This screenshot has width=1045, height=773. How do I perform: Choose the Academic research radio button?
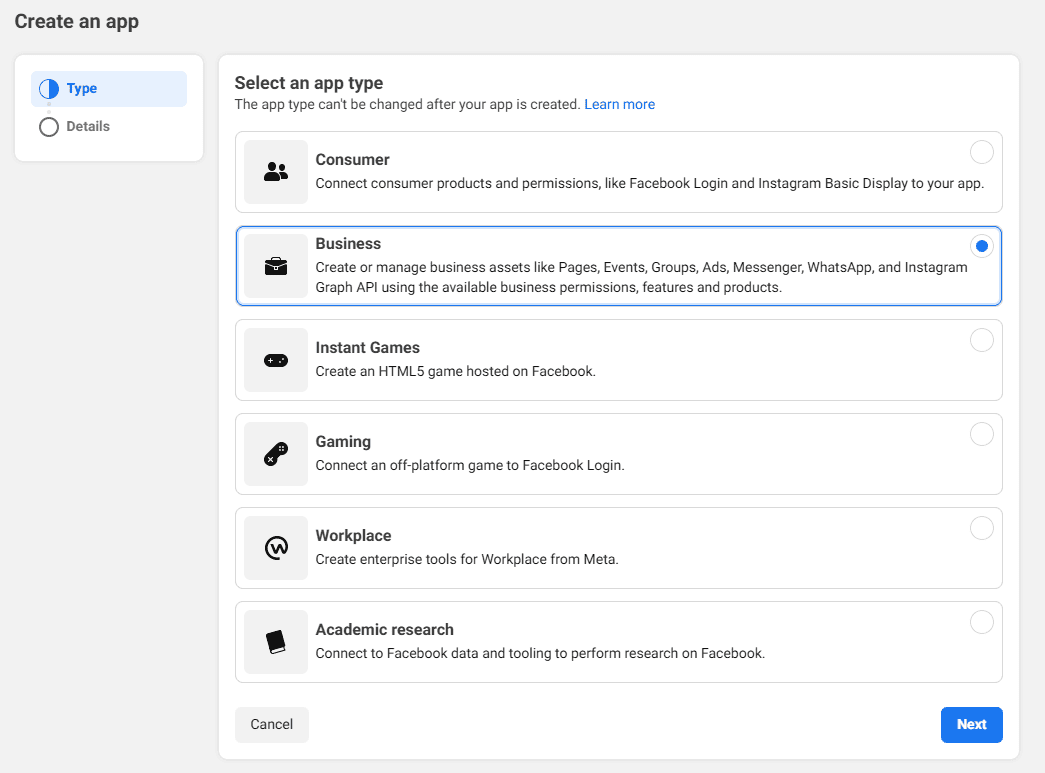click(x=981, y=622)
